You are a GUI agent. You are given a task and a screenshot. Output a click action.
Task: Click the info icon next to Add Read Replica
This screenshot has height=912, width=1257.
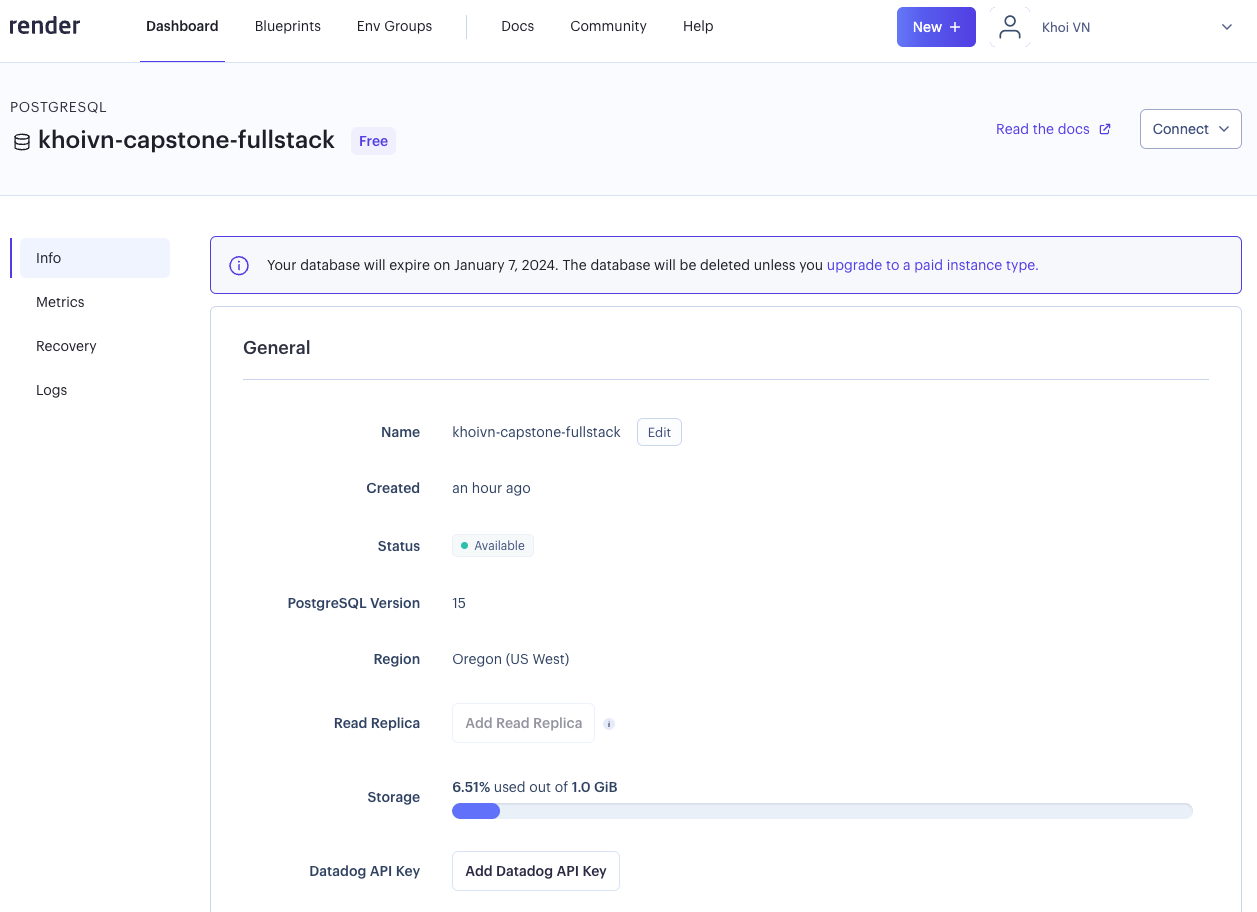[609, 724]
